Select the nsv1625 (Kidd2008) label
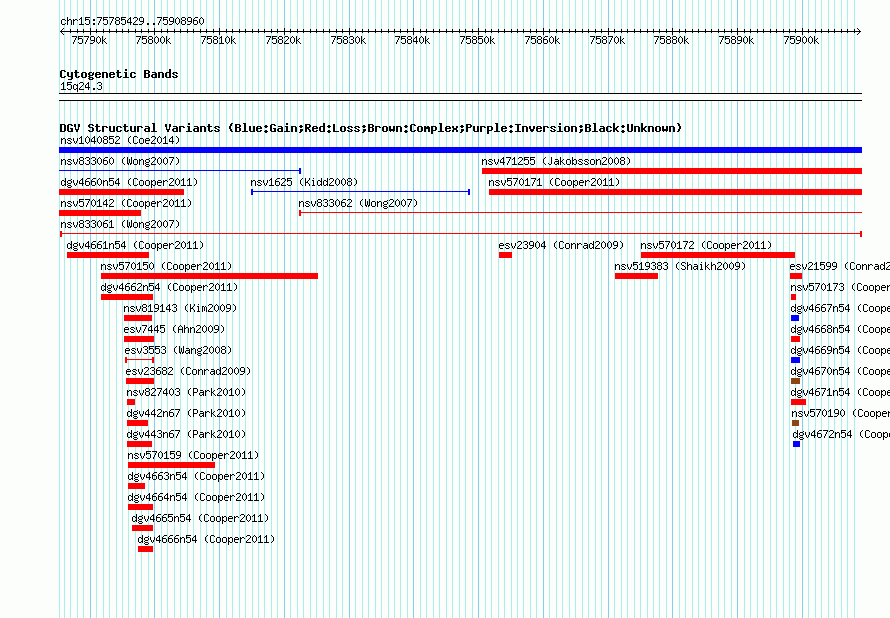Image resolution: width=890 pixels, height=618 pixels. click(304, 182)
